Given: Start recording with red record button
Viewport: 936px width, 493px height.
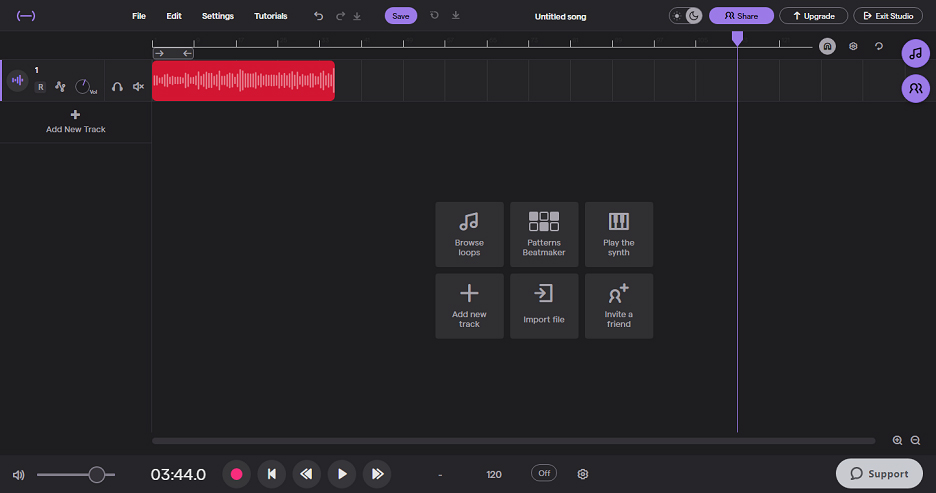Looking at the screenshot, I should pyautogui.click(x=236, y=474).
